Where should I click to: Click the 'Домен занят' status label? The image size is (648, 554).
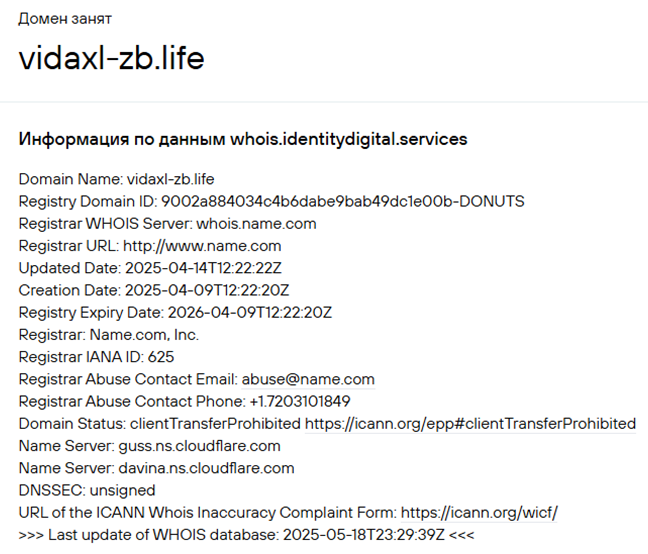tap(65, 19)
